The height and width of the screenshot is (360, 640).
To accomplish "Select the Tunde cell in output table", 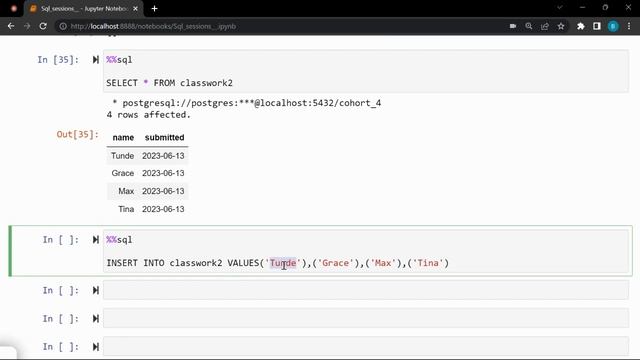I will 122,156.
